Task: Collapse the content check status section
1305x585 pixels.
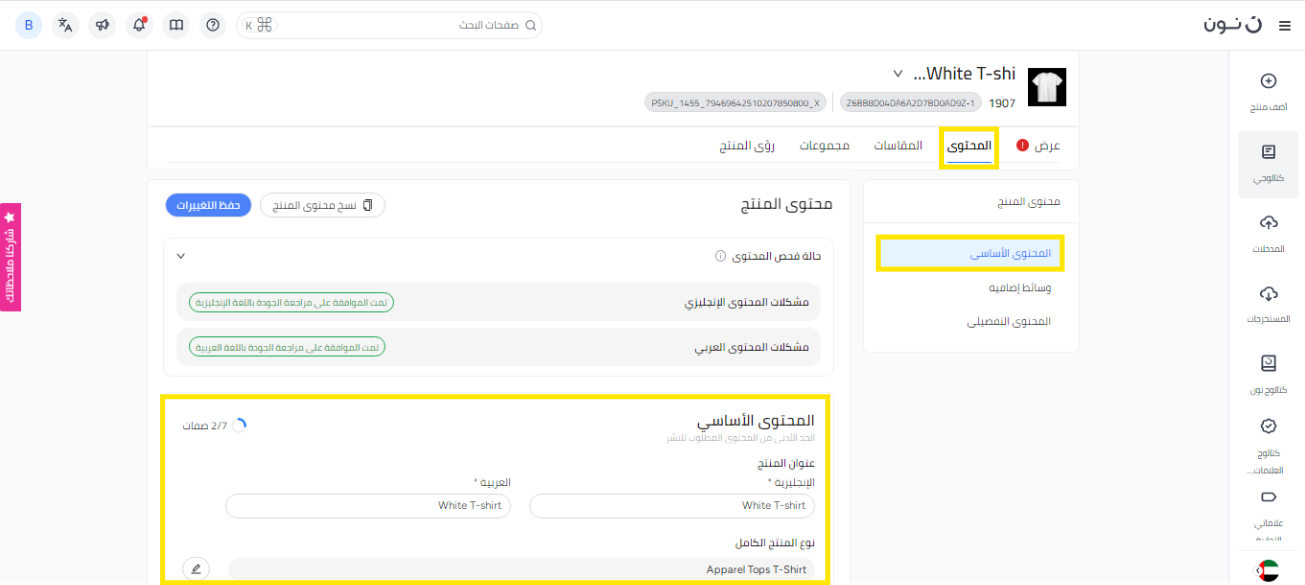Action: click(x=181, y=256)
